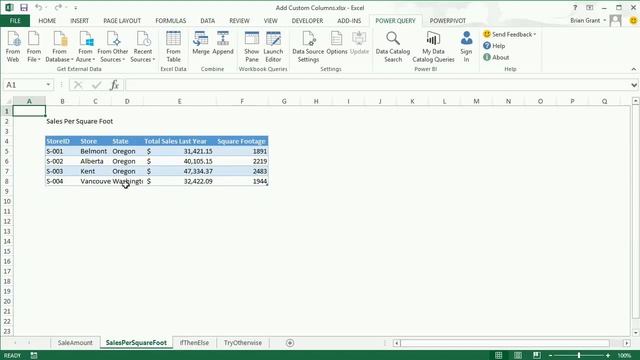Click the Insert Function fx icon

[114, 85]
